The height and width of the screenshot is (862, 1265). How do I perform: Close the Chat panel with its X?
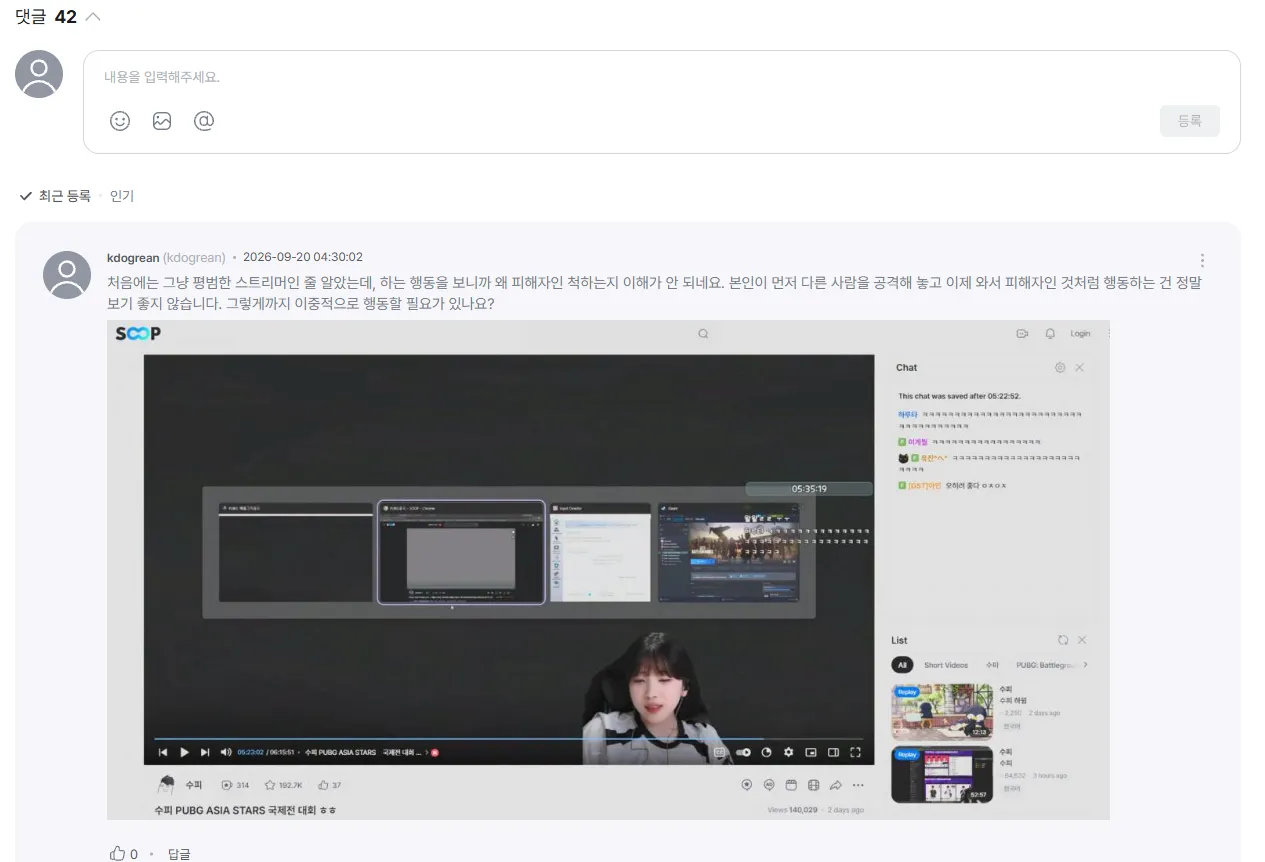(1079, 368)
